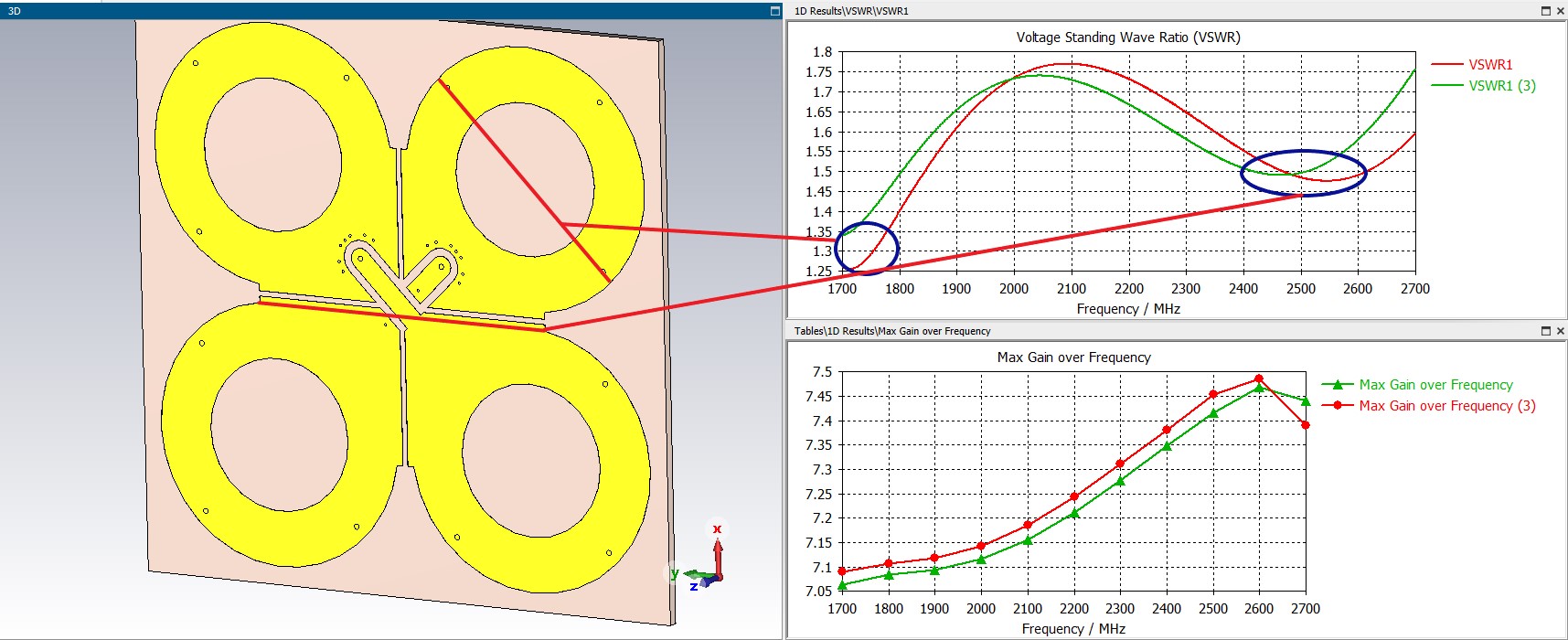The width and height of the screenshot is (1568, 640).
Task: Click the 2700 tick on the VSWR frequency axis
Action: (1415, 289)
